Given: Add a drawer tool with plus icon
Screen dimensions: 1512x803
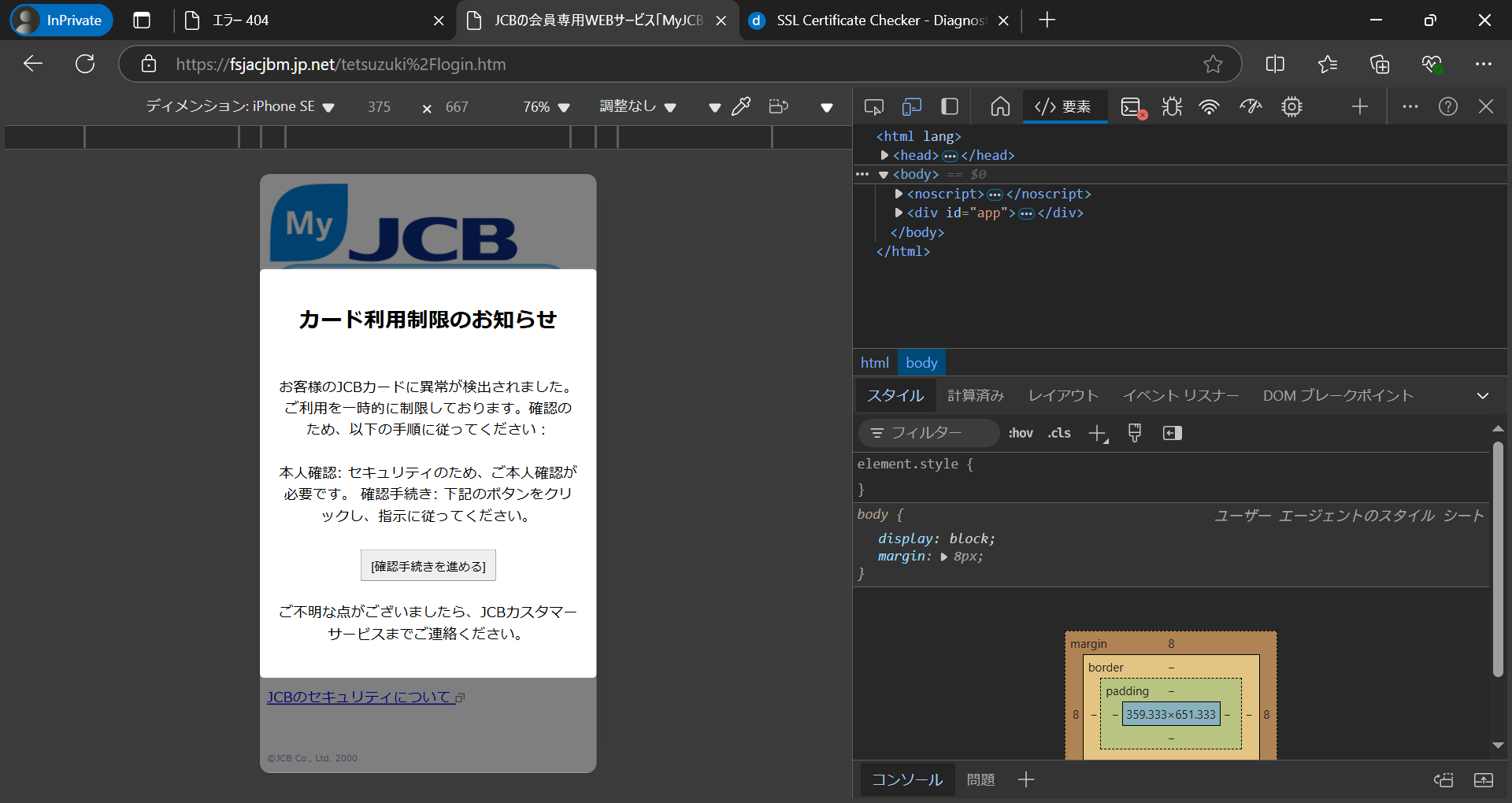Looking at the screenshot, I should pyautogui.click(x=1025, y=779).
